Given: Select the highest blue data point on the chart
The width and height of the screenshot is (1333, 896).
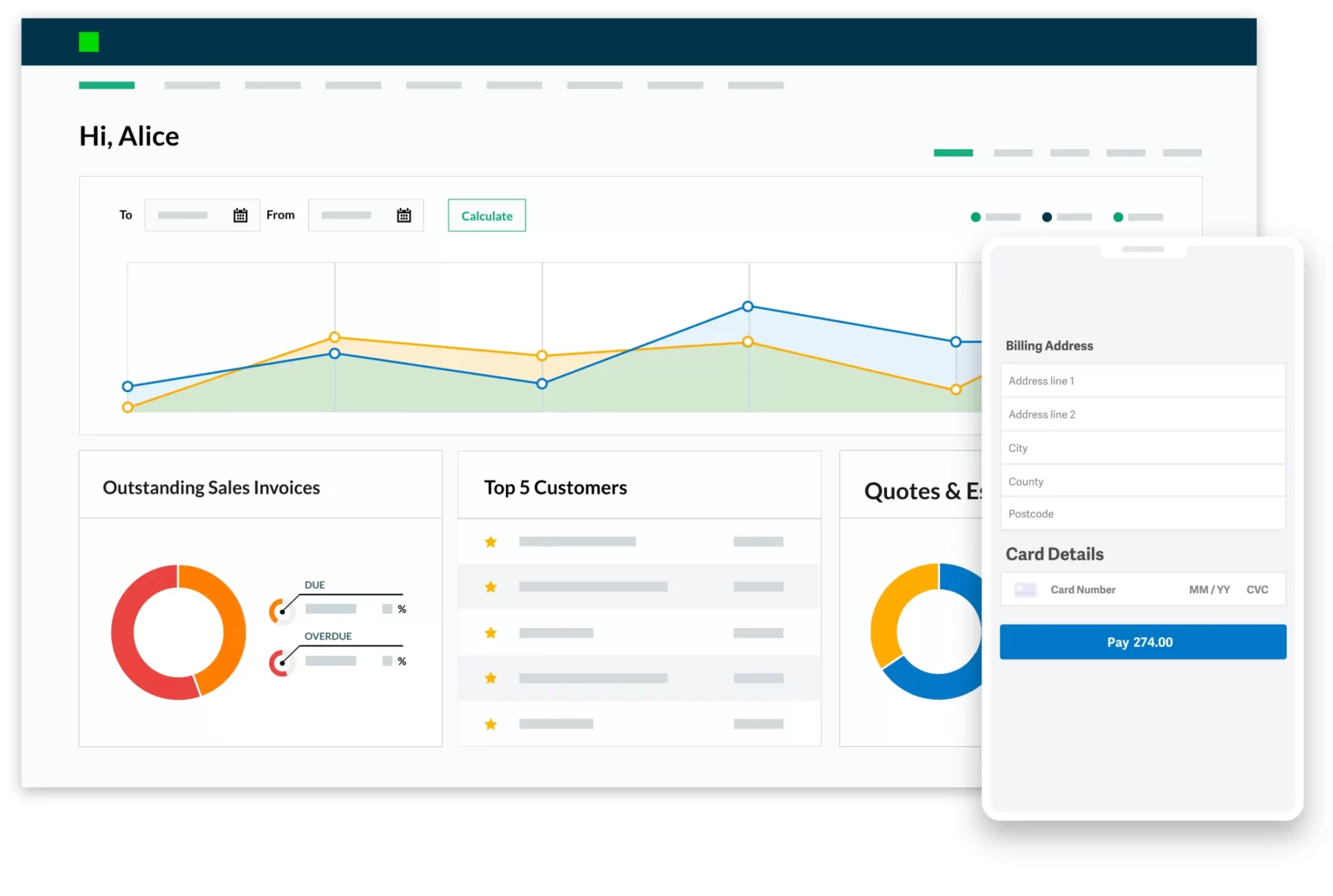Looking at the screenshot, I should click(748, 306).
